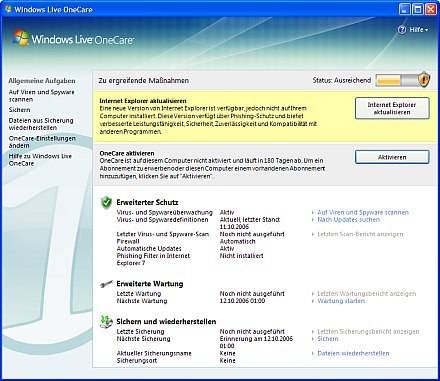This screenshot has height=381, width=440.
Task: Click the green shield Erweiterter Schutz icon
Action: (106, 202)
